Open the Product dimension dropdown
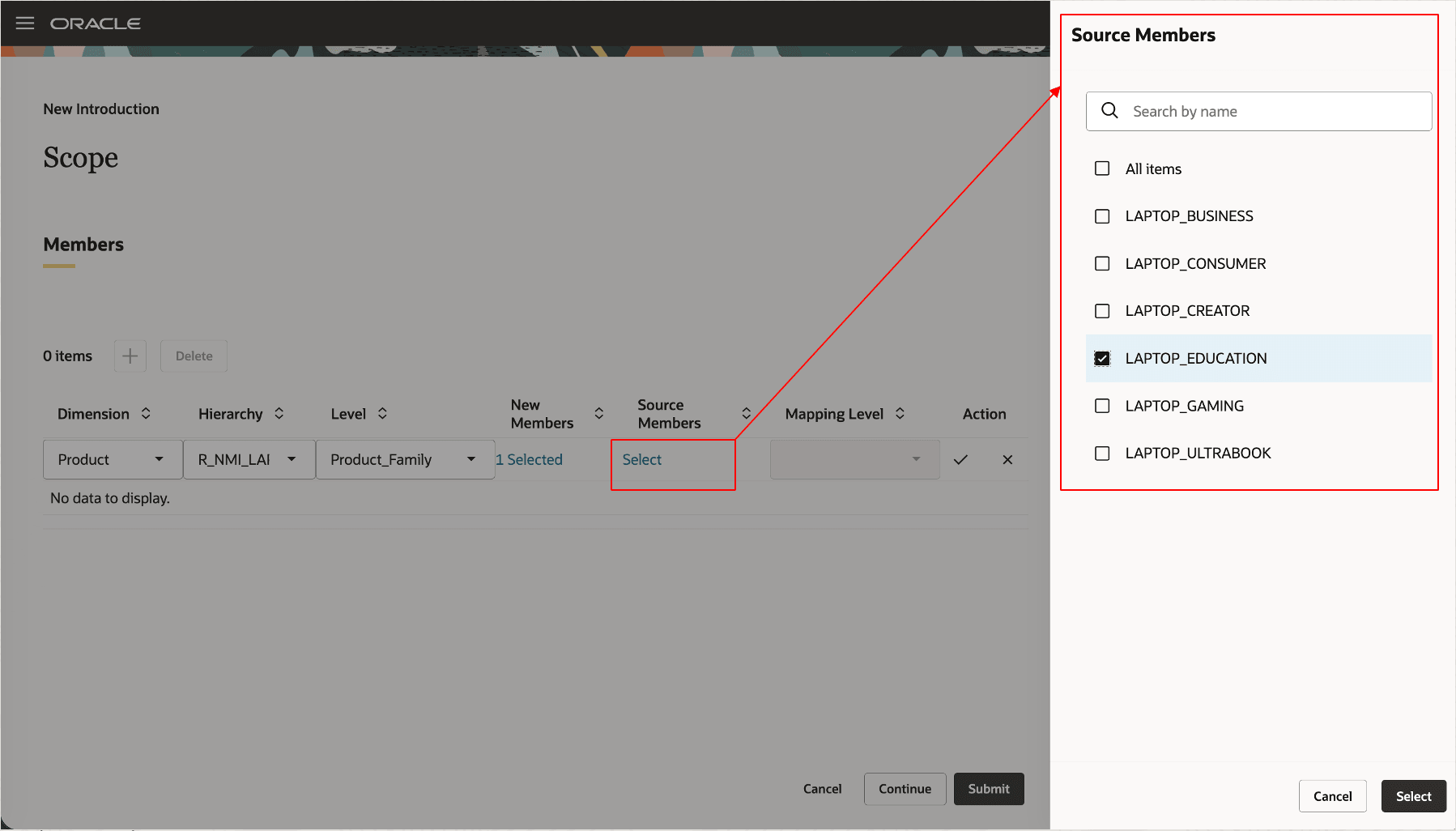 click(113, 459)
